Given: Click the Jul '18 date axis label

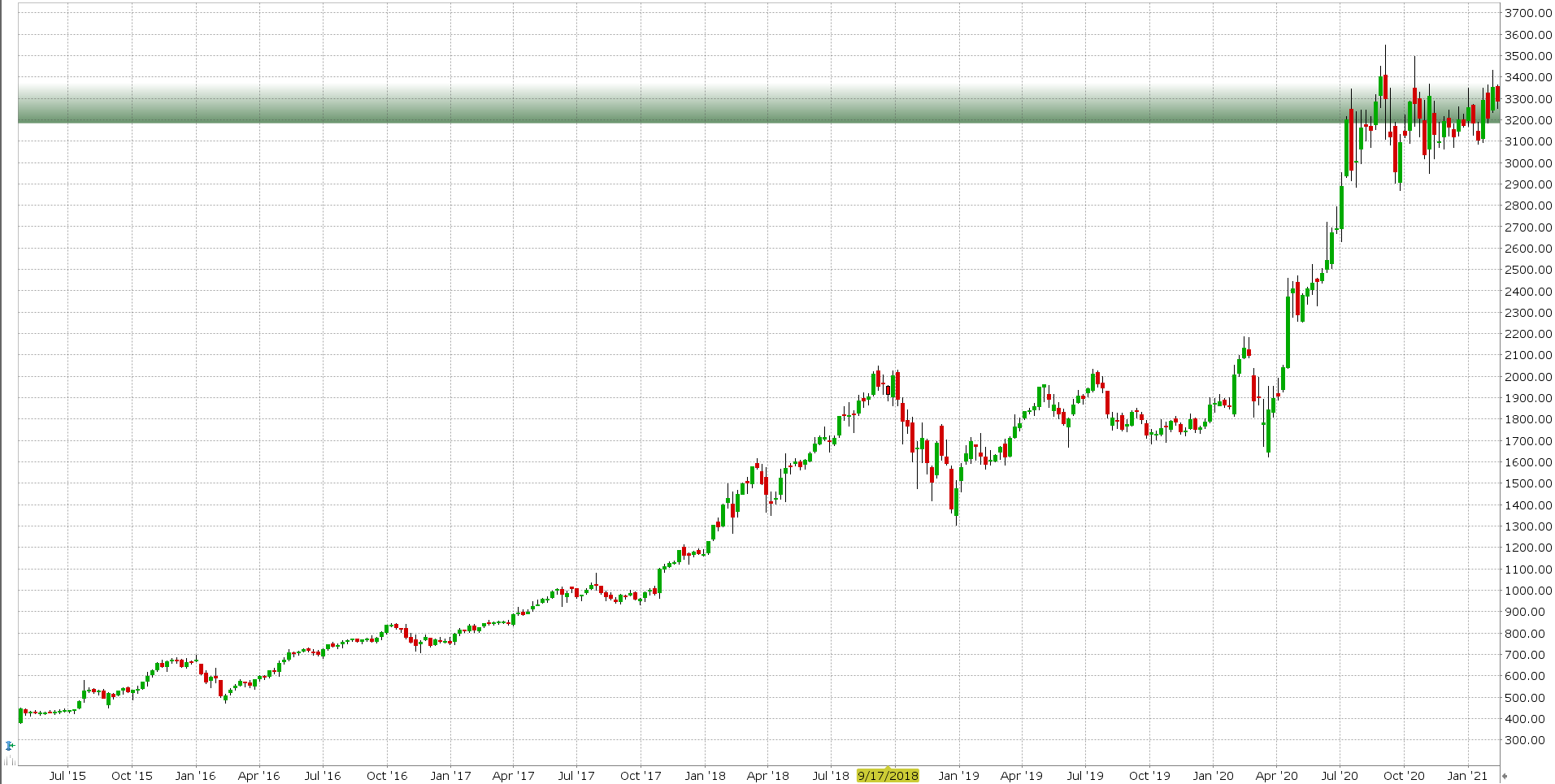Looking at the screenshot, I should (831, 775).
